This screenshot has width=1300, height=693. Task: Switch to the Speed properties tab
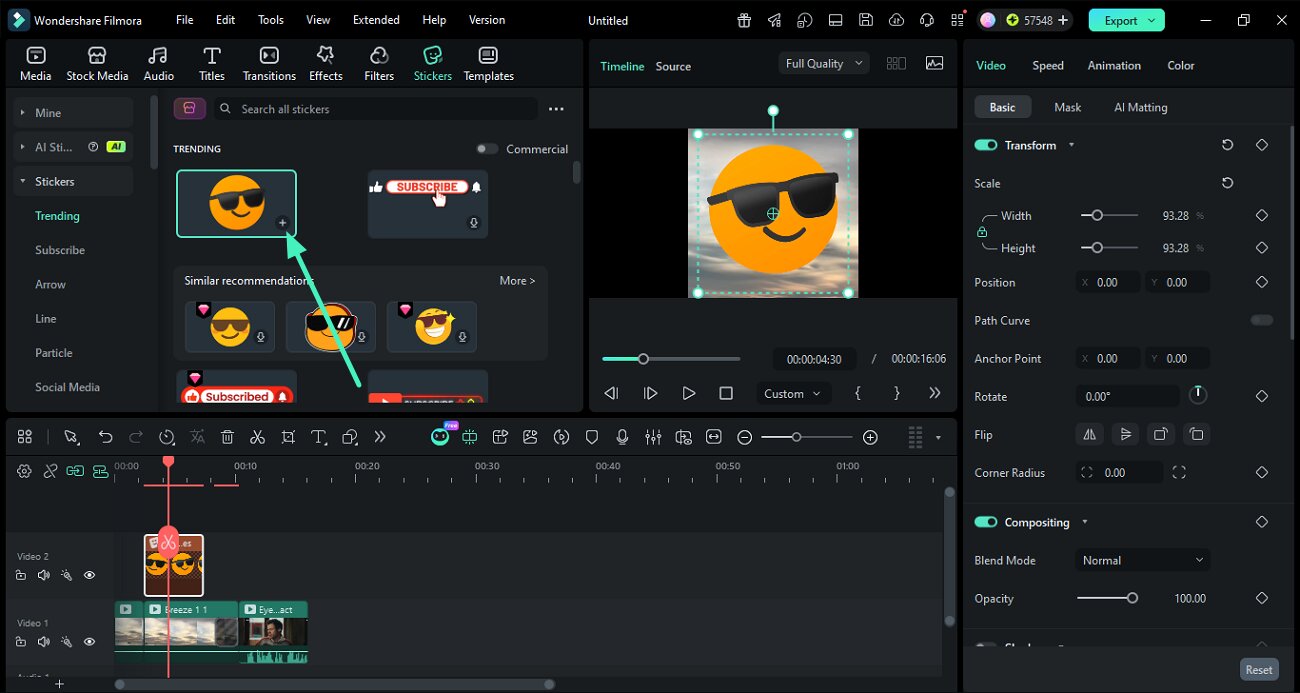(1047, 65)
